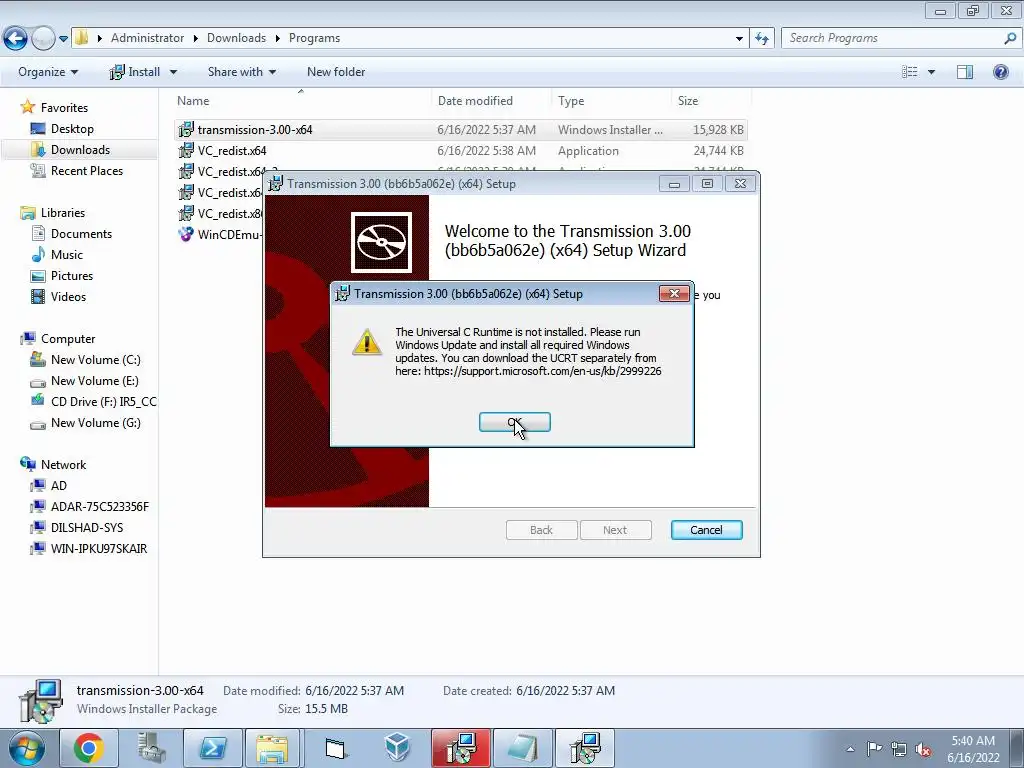Image resolution: width=1024 pixels, height=768 pixels.
Task: Open the Music library
Action: 67,255
